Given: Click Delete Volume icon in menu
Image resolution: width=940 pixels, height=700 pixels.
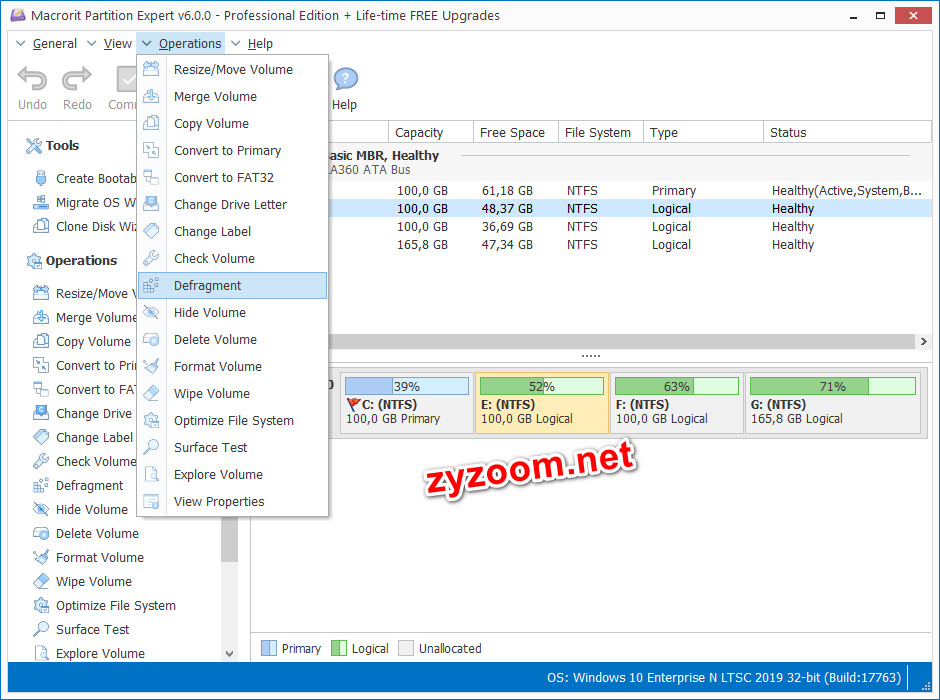Looking at the screenshot, I should click(151, 339).
